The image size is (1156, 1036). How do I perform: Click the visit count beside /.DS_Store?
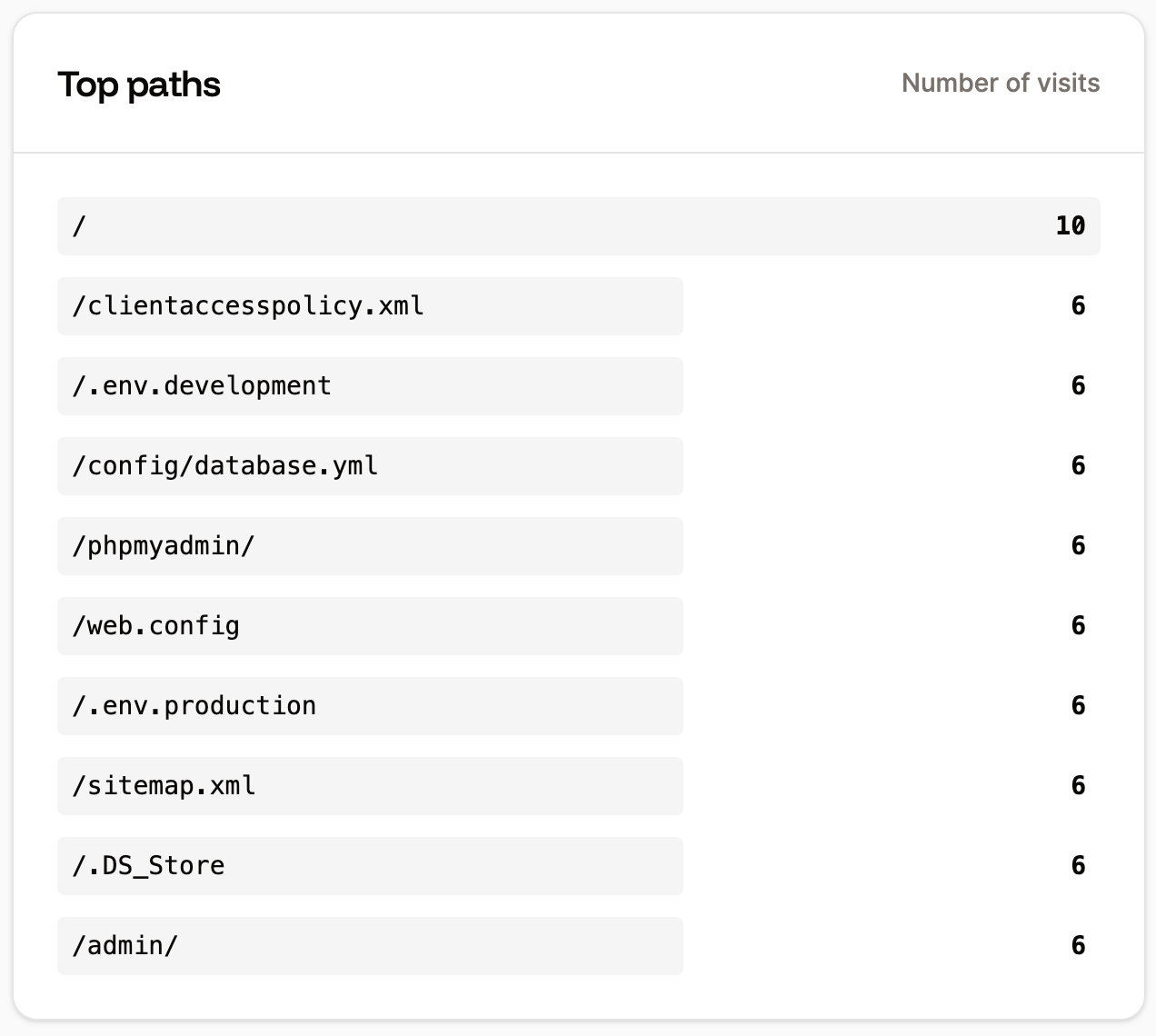click(1080, 865)
